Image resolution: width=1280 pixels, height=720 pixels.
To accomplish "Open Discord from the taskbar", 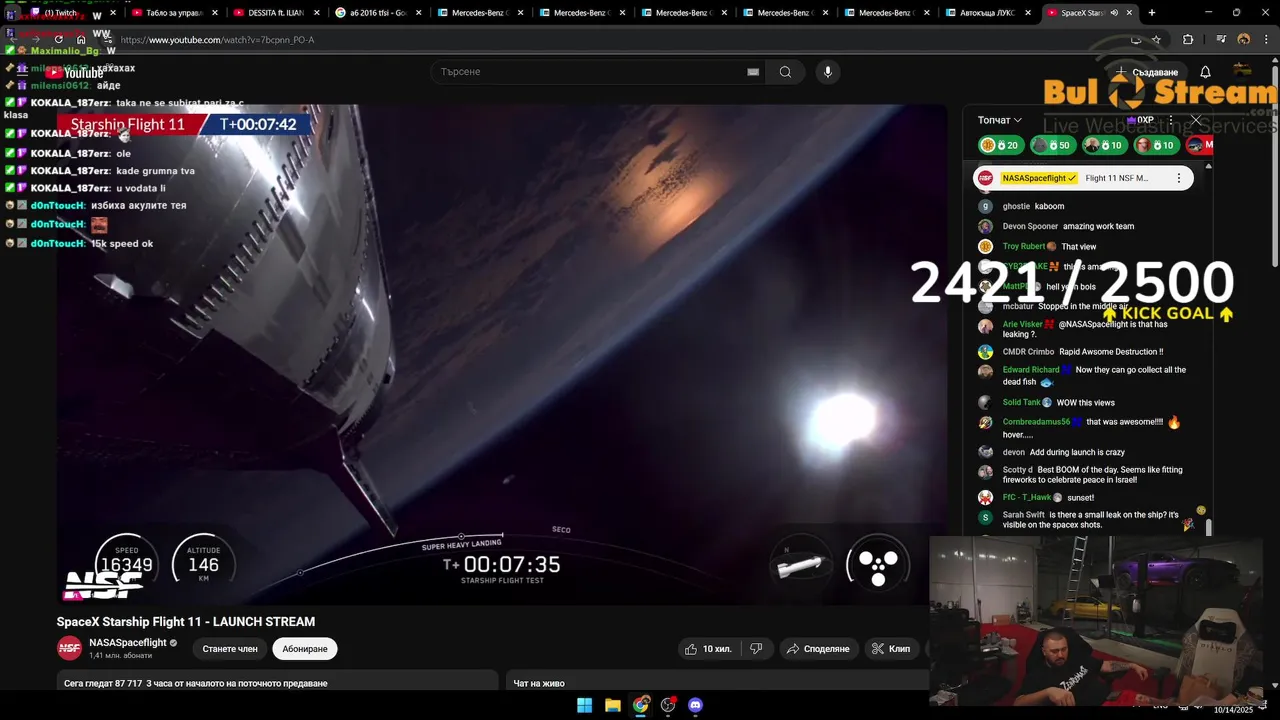I will click(x=696, y=705).
